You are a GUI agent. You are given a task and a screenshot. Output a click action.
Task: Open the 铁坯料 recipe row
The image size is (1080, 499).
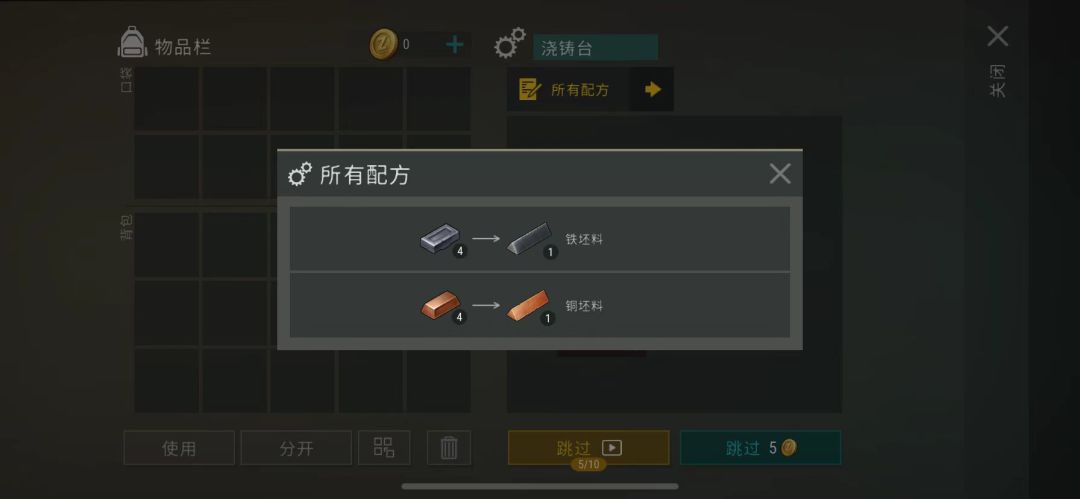tap(539, 238)
